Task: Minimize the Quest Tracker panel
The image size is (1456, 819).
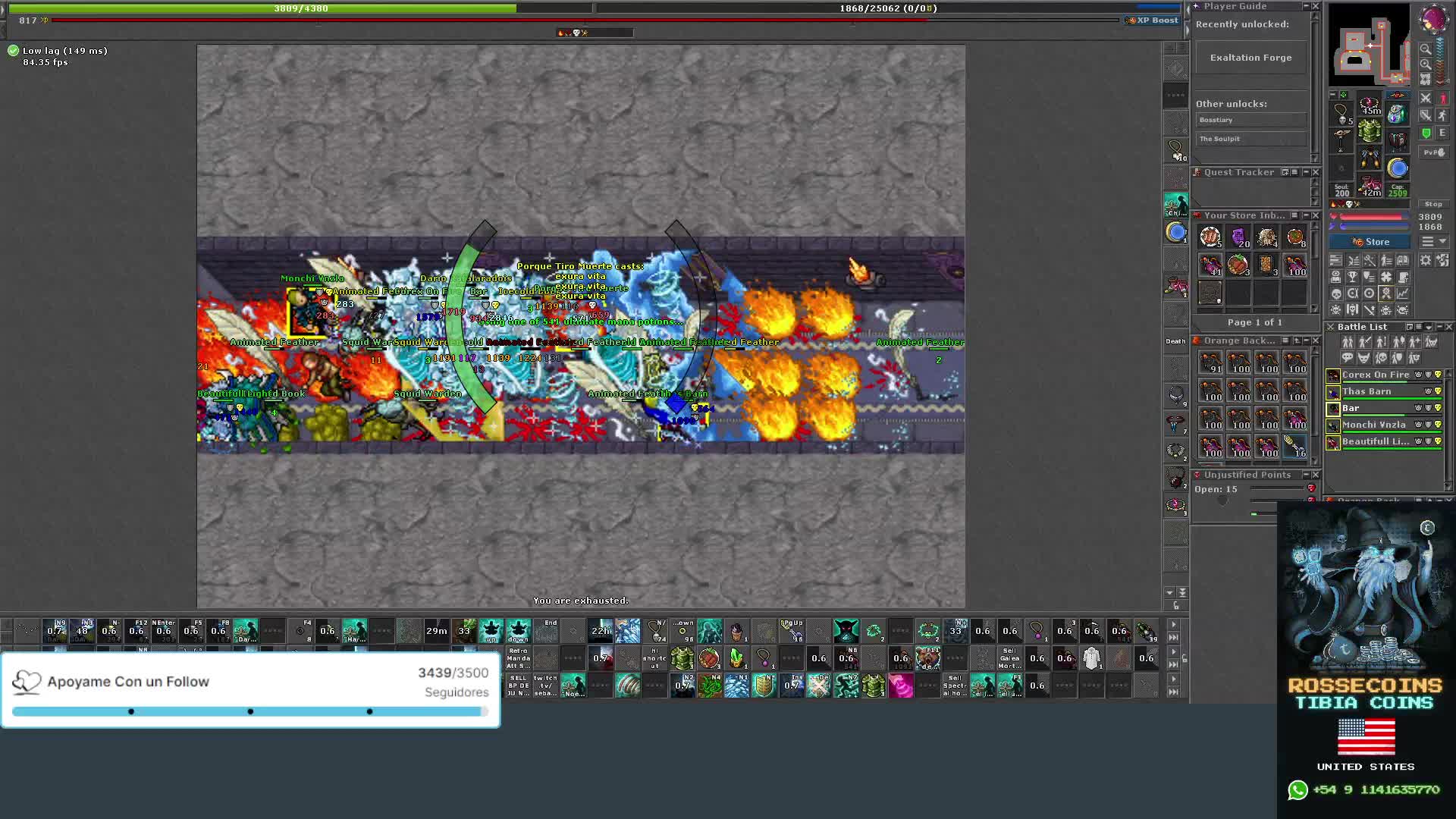Action: click(x=1306, y=172)
